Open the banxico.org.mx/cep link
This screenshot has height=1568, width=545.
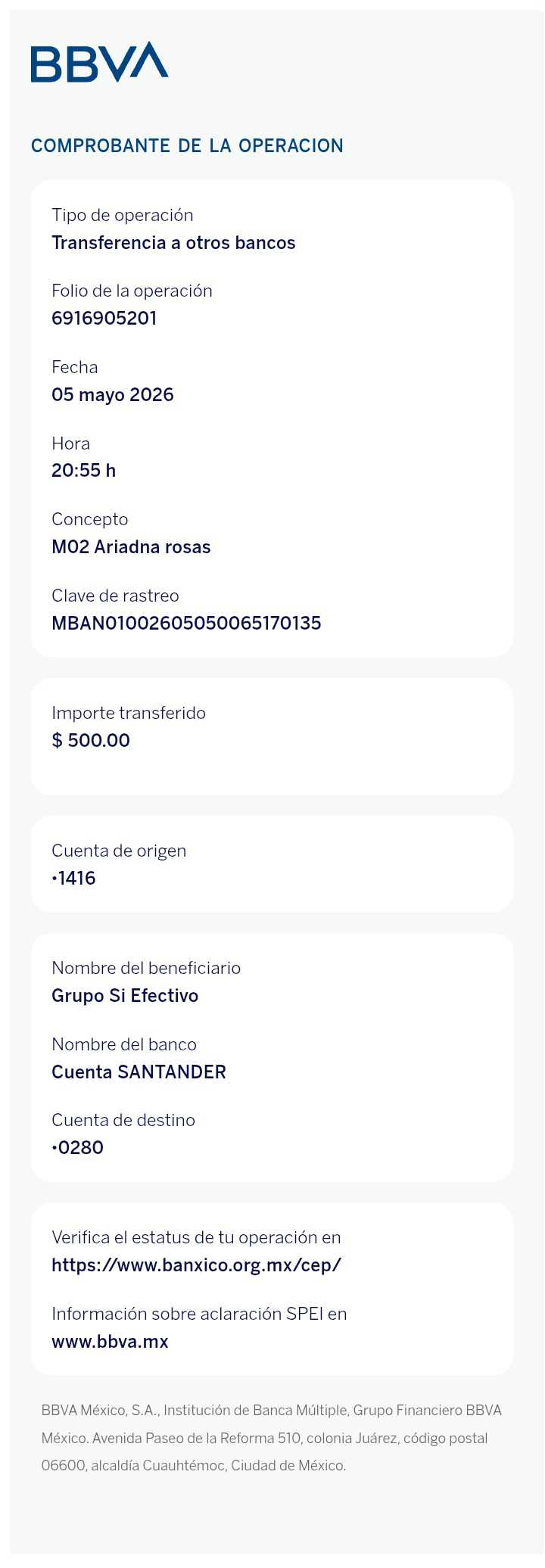click(x=196, y=1265)
